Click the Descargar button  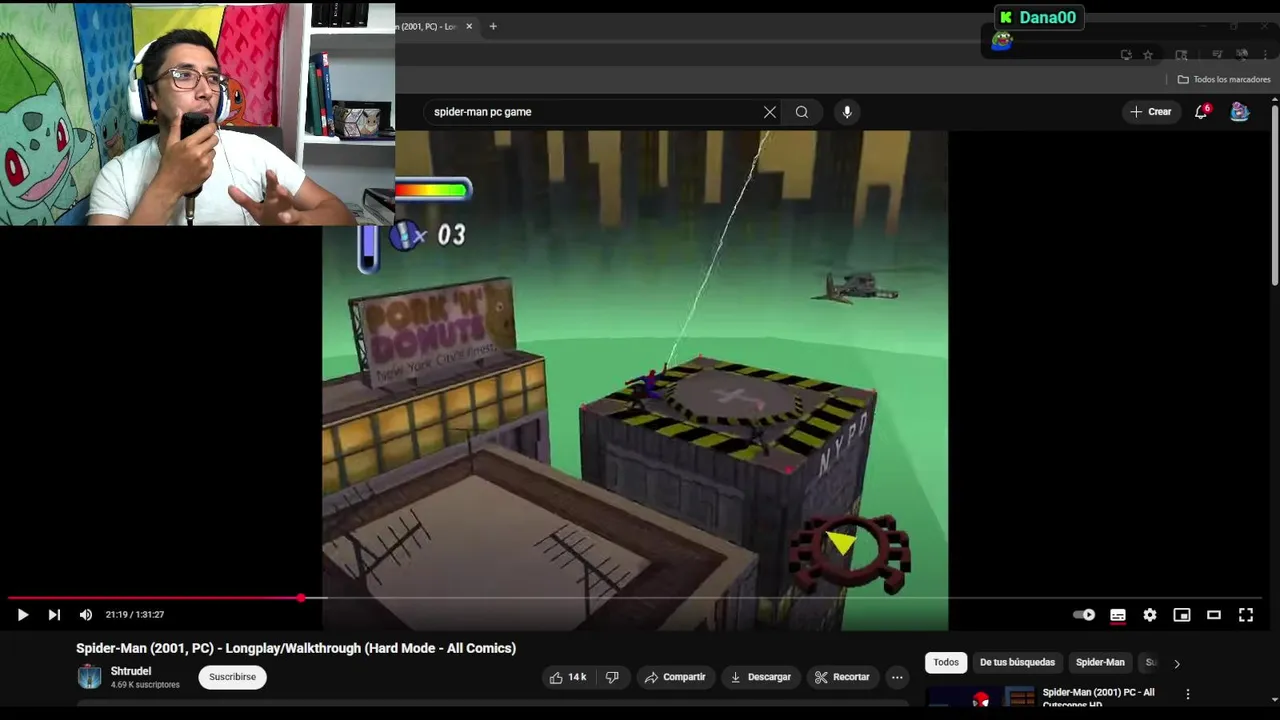tap(760, 677)
